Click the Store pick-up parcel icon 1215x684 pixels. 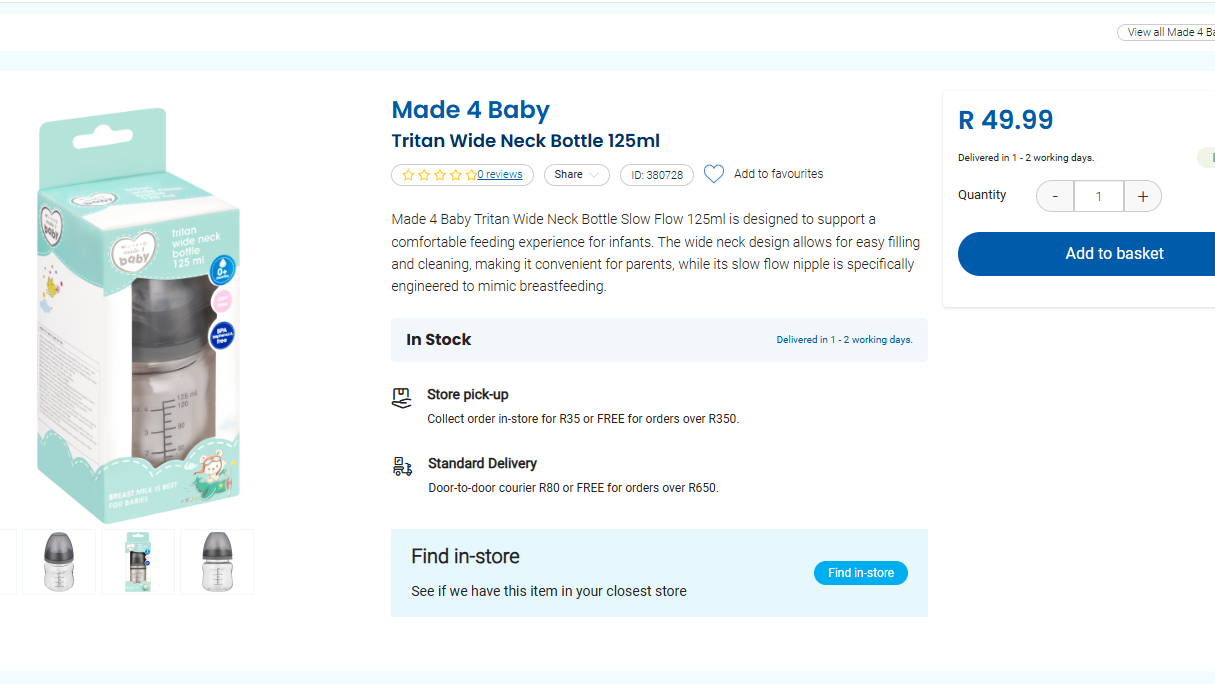pos(401,398)
